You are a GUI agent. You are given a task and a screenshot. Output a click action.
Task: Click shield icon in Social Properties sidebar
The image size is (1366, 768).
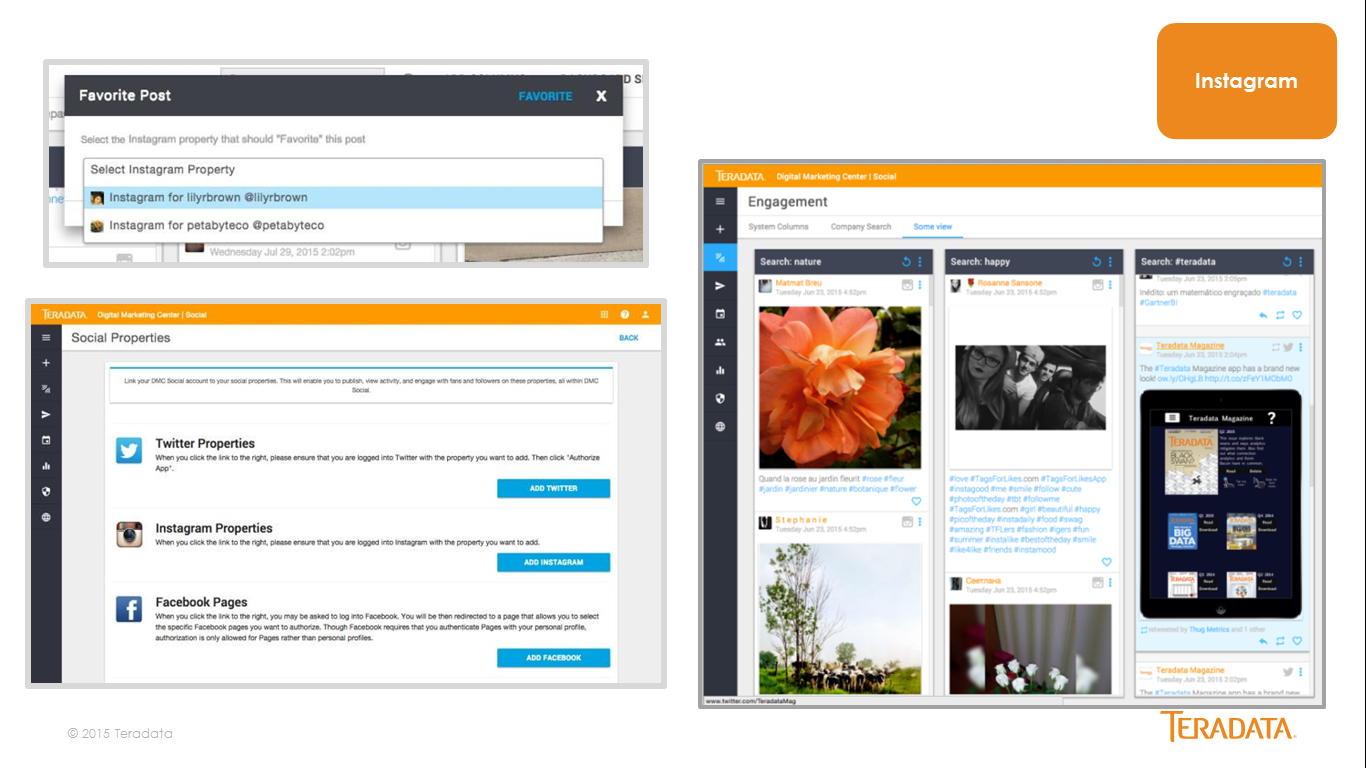pyautogui.click(x=46, y=492)
